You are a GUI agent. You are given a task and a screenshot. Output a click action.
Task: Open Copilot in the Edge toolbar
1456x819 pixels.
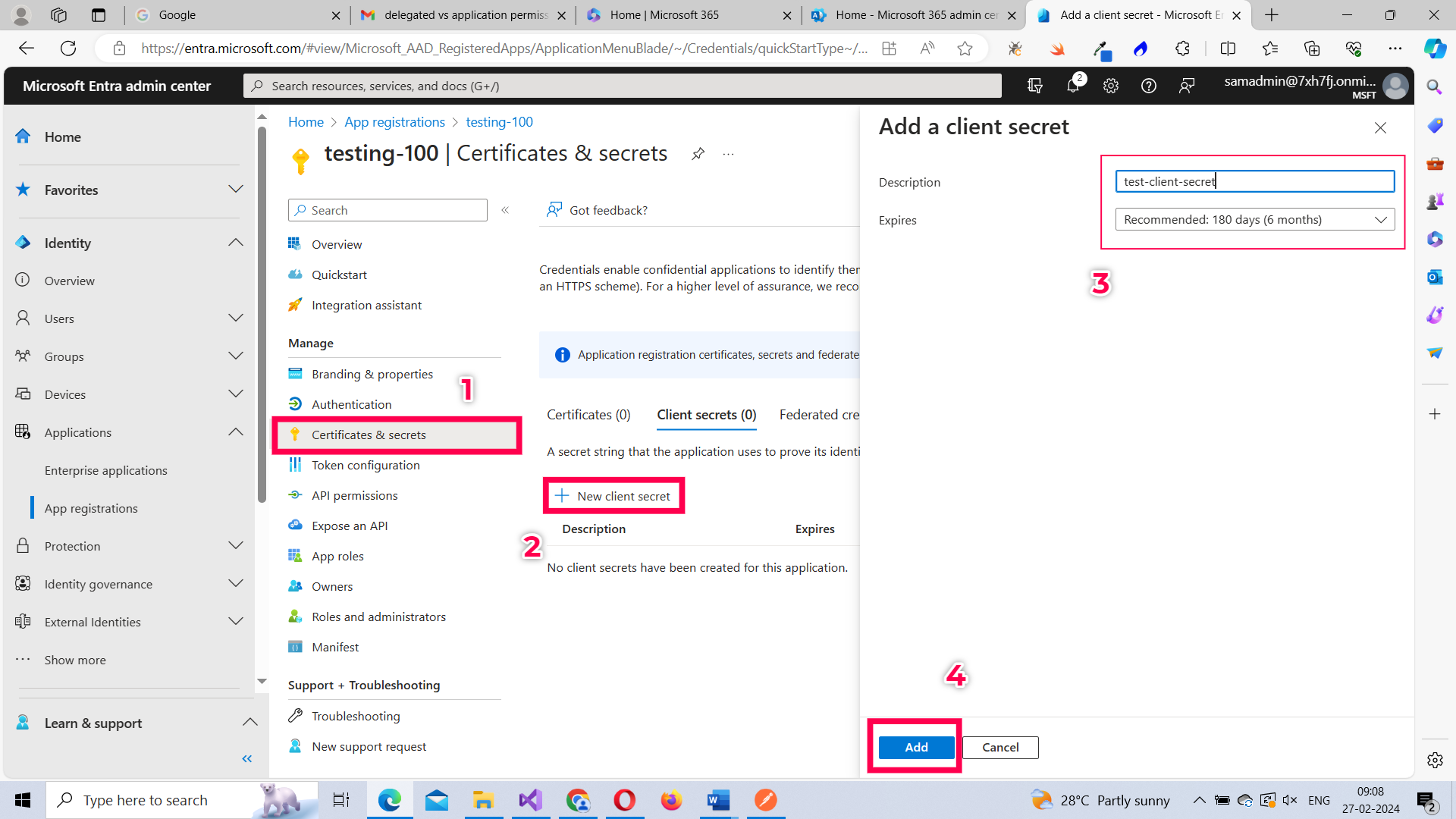click(1435, 48)
